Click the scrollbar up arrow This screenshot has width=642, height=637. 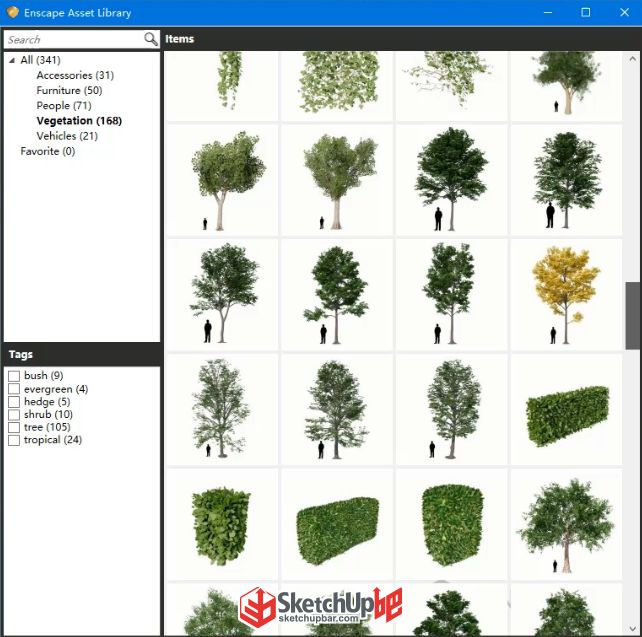pyautogui.click(x=632, y=59)
